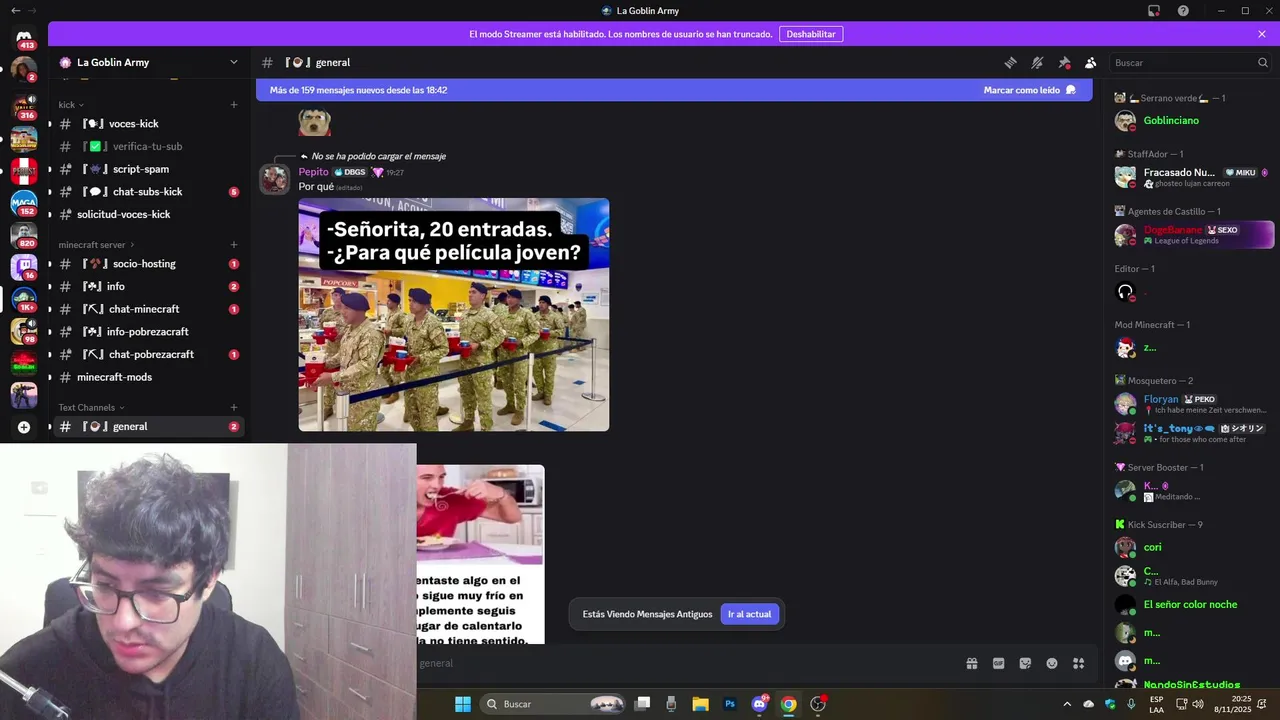This screenshot has width=1280, height=720.
Task: Open member Floryan in member list
Action: point(1194,404)
